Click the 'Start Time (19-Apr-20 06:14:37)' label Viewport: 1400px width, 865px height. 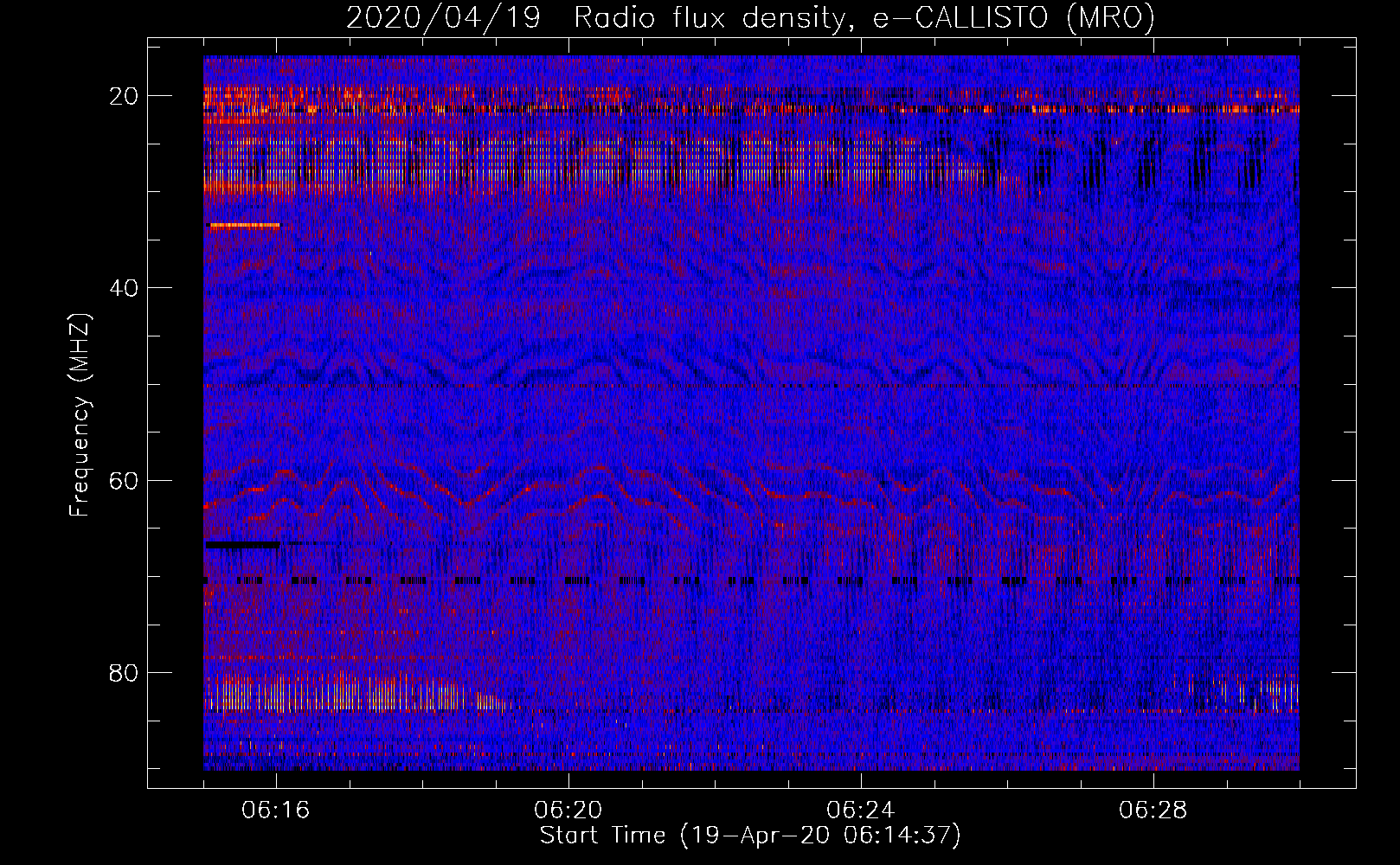tap(750, 836)
